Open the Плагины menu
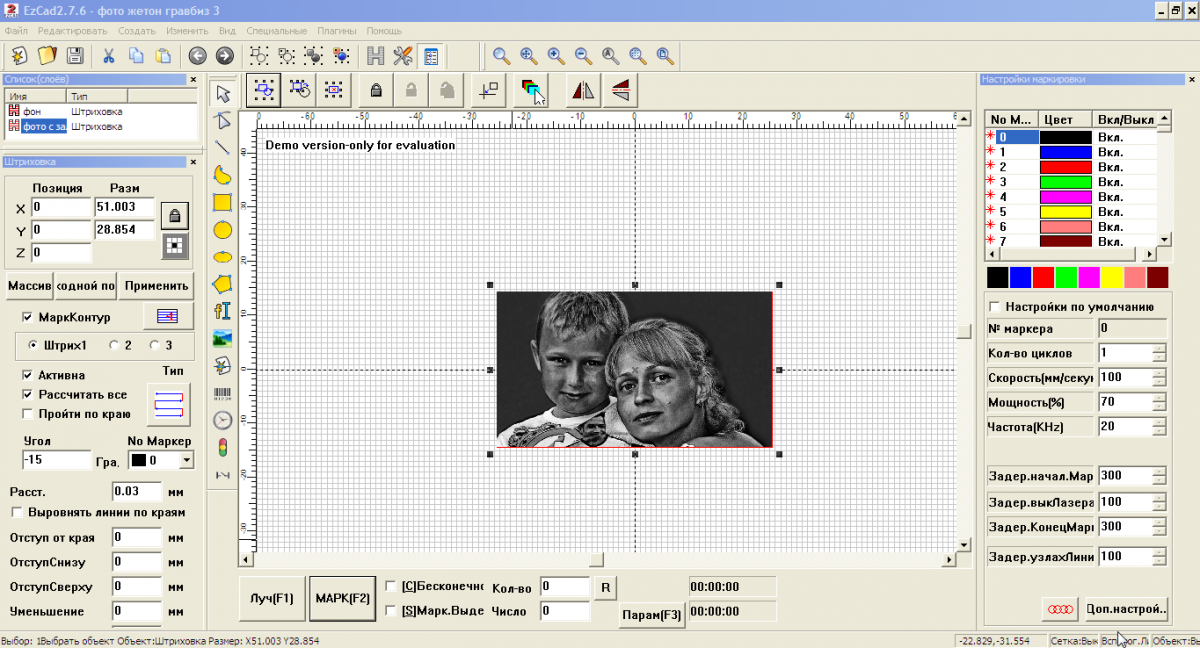 337,31
